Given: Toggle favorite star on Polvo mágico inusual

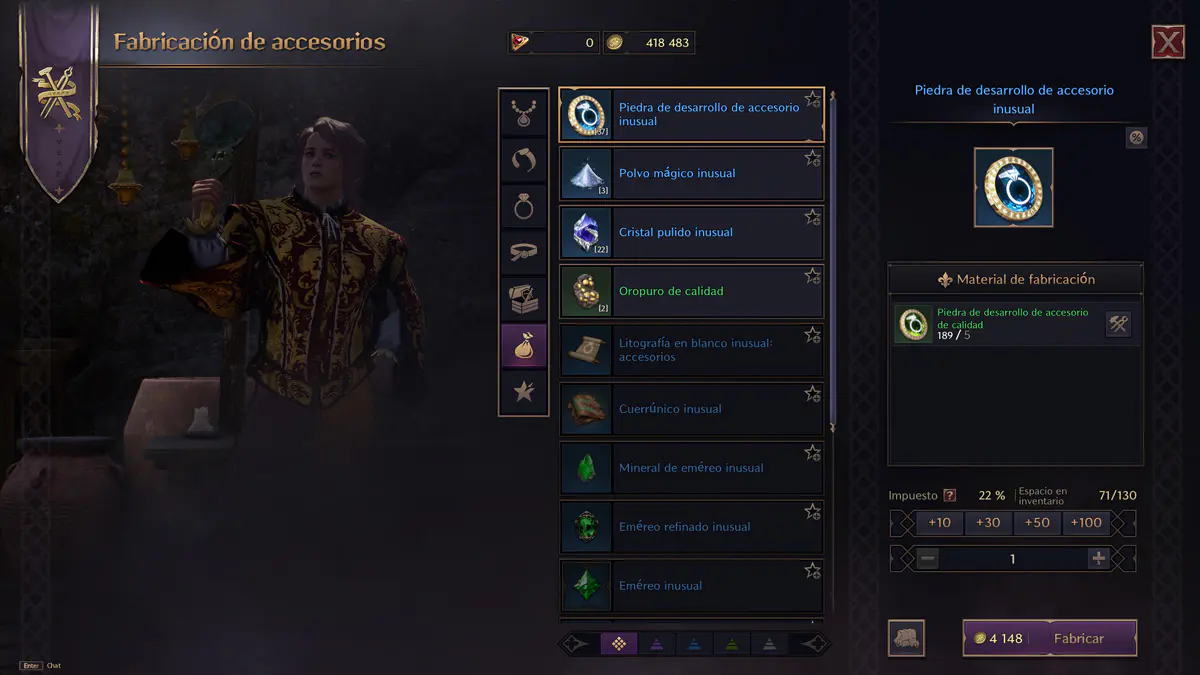Looking at the screenshot, I should tap(812, 158).
